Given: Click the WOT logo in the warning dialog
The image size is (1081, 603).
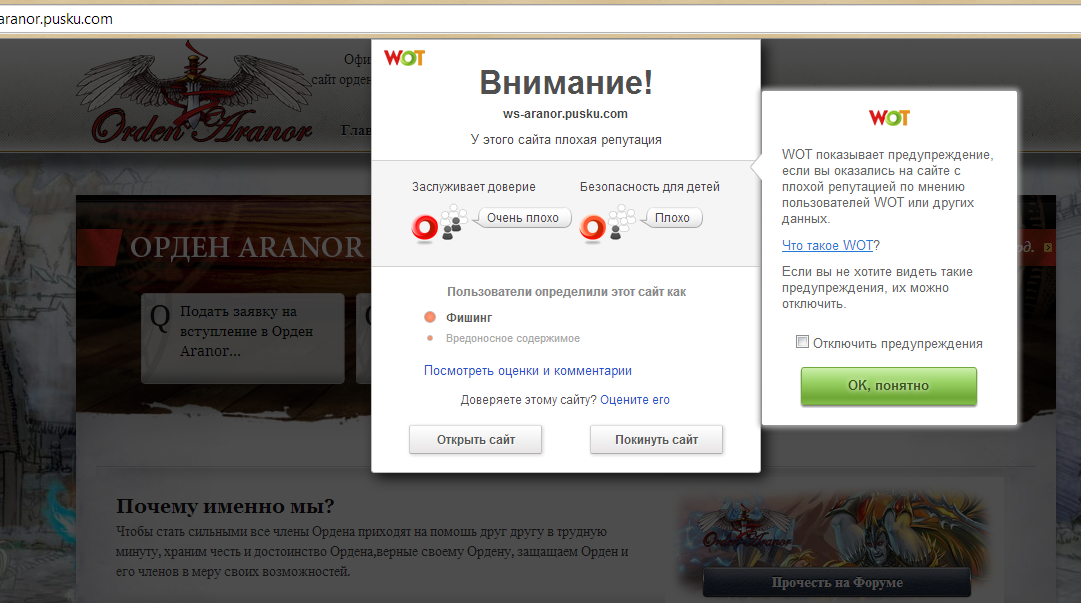Looking at the screenshot, I should (404, 58).
